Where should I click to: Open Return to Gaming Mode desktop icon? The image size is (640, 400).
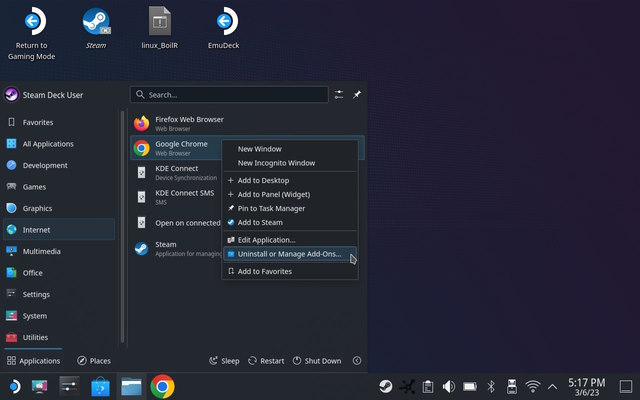31,33
